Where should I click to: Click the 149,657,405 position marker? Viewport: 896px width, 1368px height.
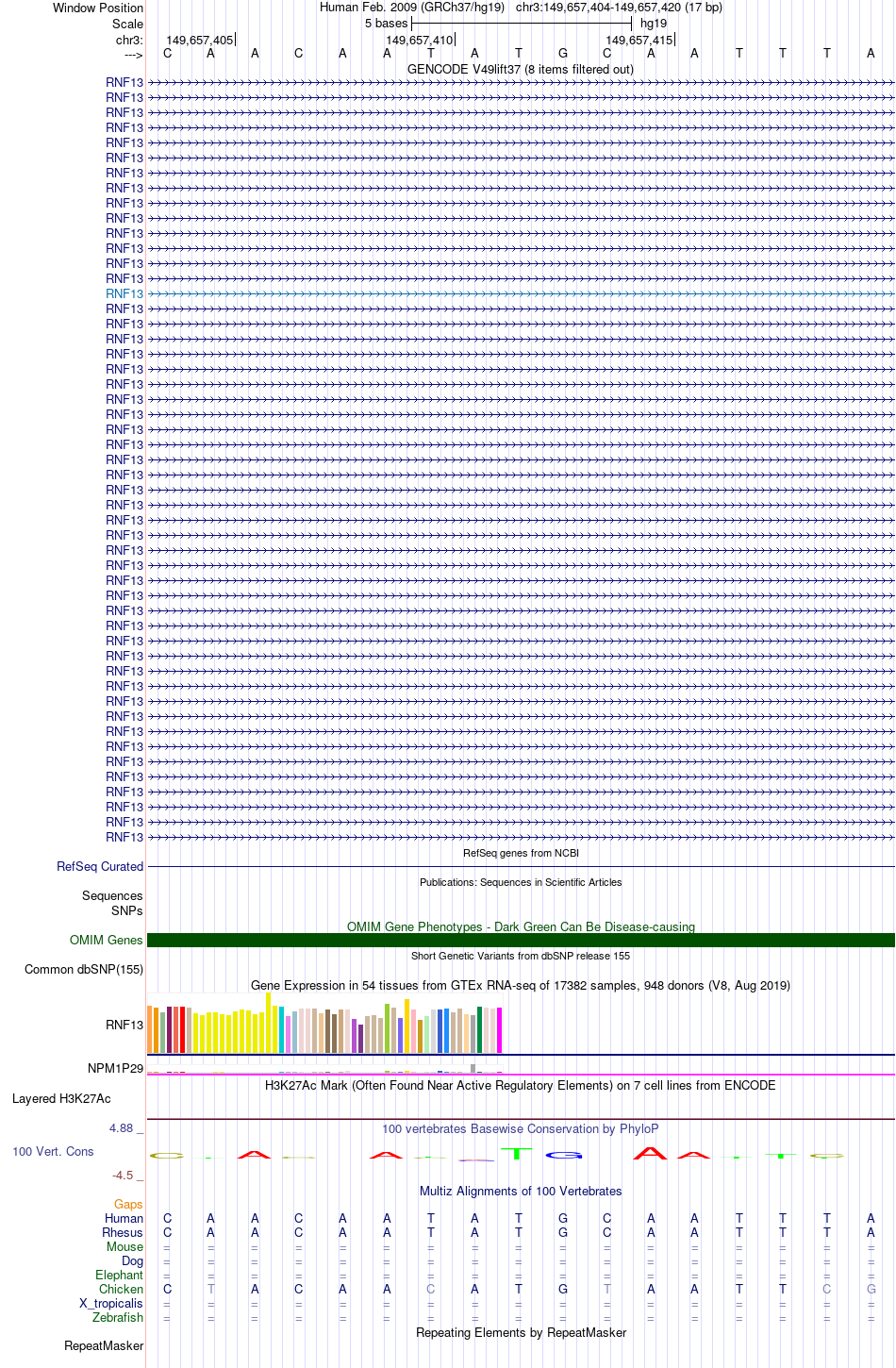click(x=199, y=40)
